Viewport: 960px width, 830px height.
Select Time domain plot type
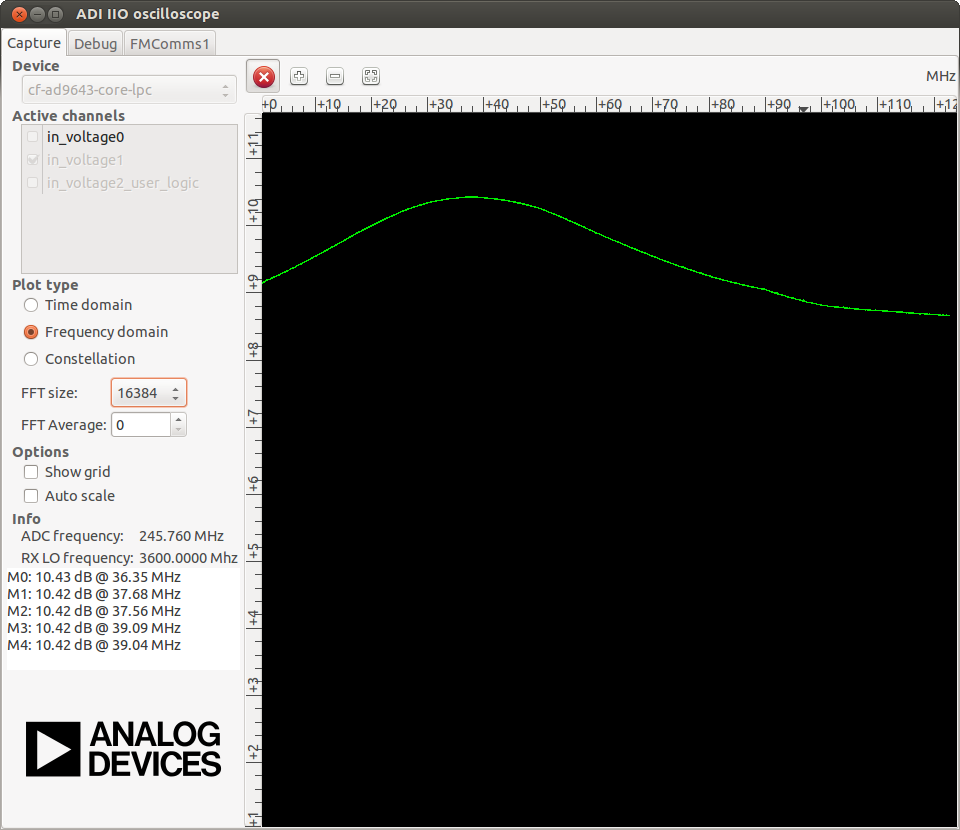pos(31,305)
